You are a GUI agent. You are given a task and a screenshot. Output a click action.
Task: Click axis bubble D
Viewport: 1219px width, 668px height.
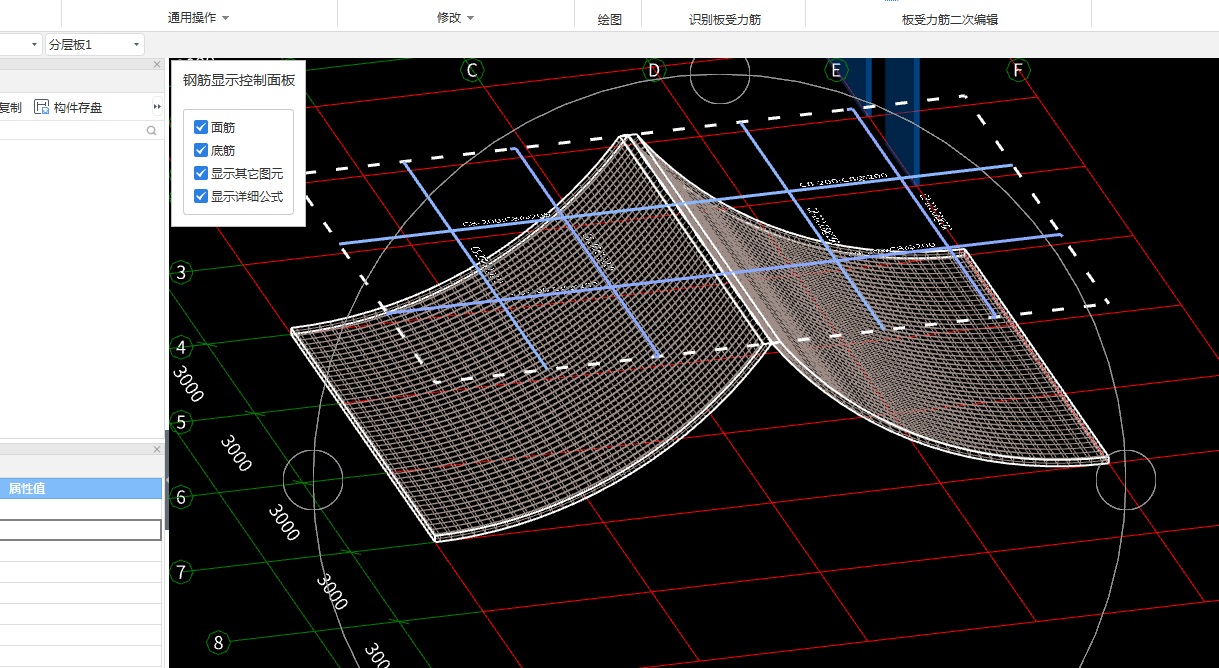pyautogui.click(x=654, y=70)
